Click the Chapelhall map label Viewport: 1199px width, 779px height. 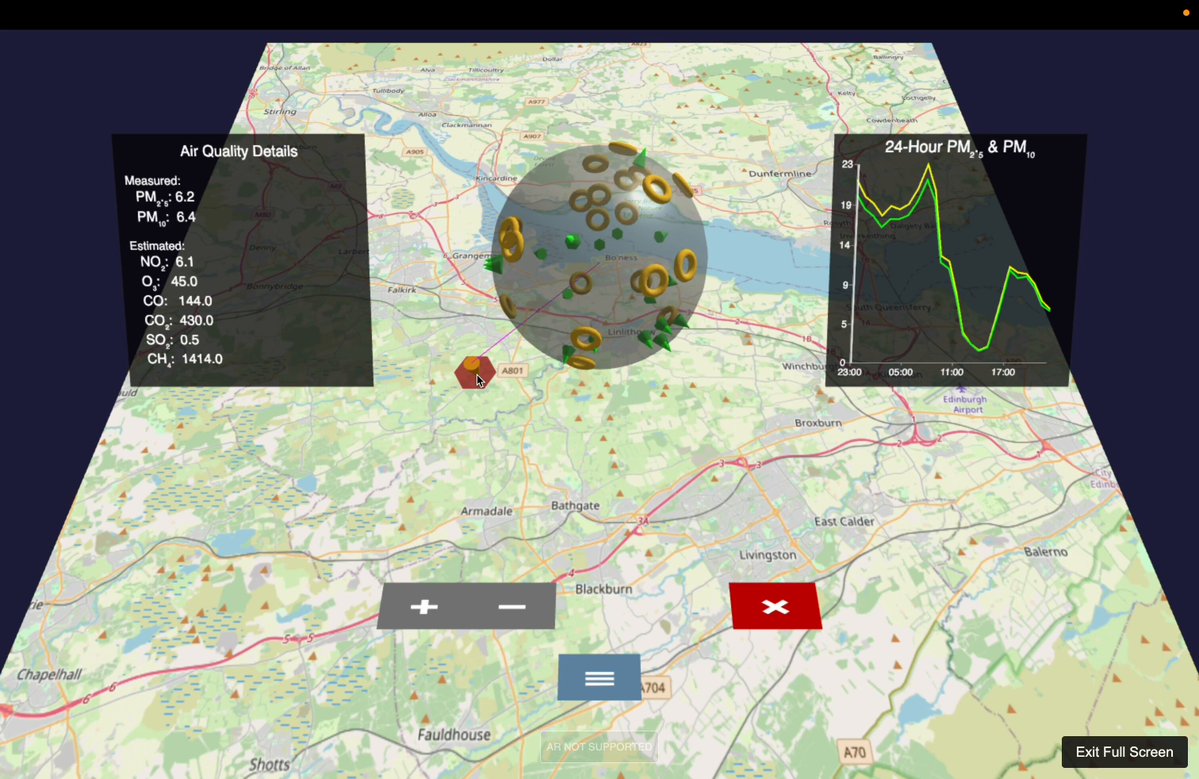(49, 675)
